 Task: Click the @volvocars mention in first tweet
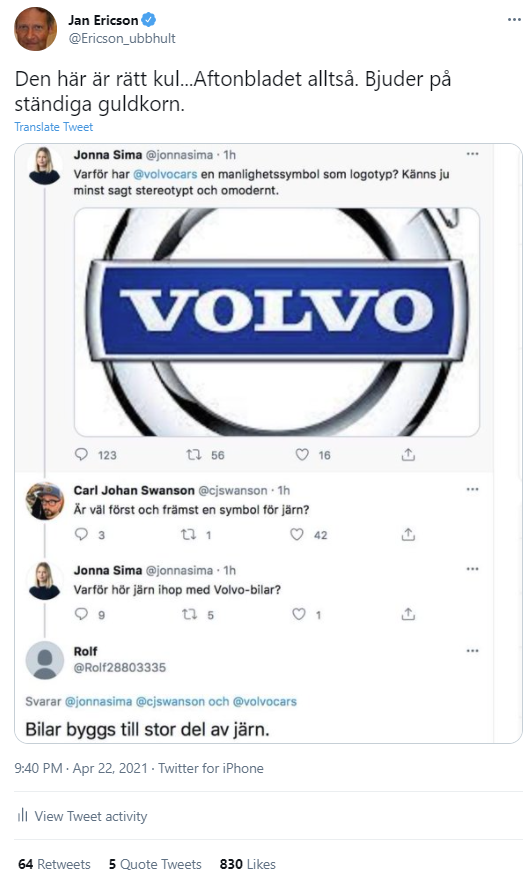pyautogui.click(x=165, y=174)
